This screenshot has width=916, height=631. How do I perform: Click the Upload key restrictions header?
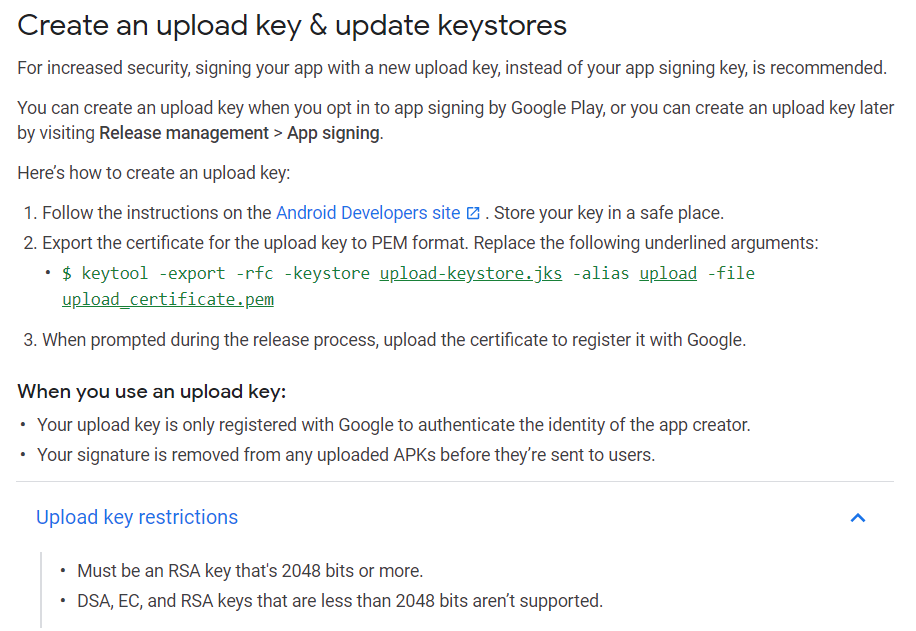point(137,518)
